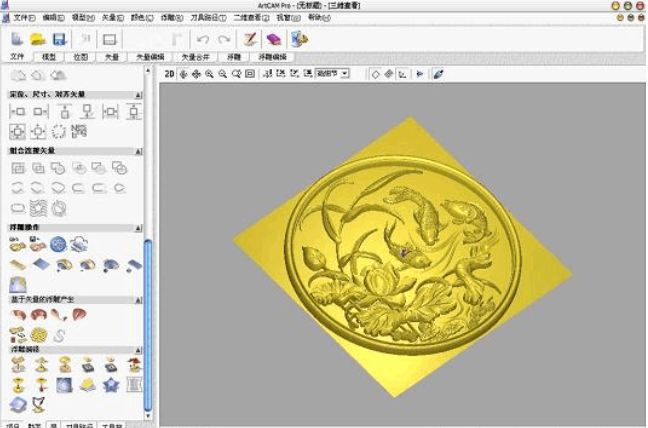Click the nesting vectors icon

click(x=79, y=131)
